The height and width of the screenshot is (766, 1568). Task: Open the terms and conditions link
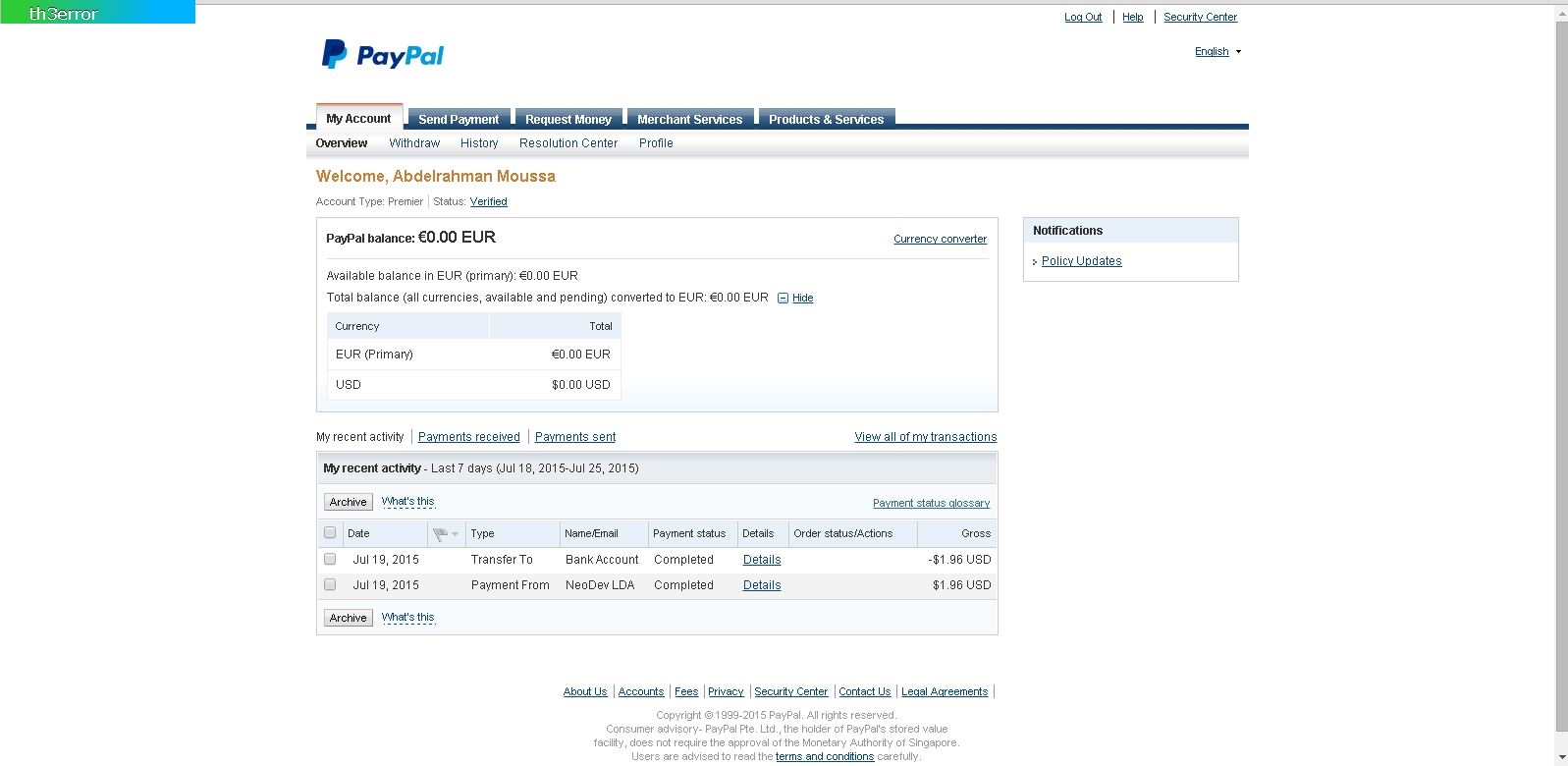click(825, 756)
